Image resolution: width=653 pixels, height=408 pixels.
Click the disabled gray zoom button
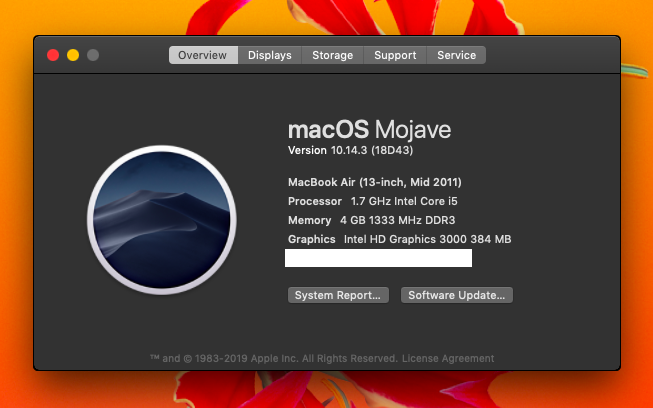tap(93, 55)
